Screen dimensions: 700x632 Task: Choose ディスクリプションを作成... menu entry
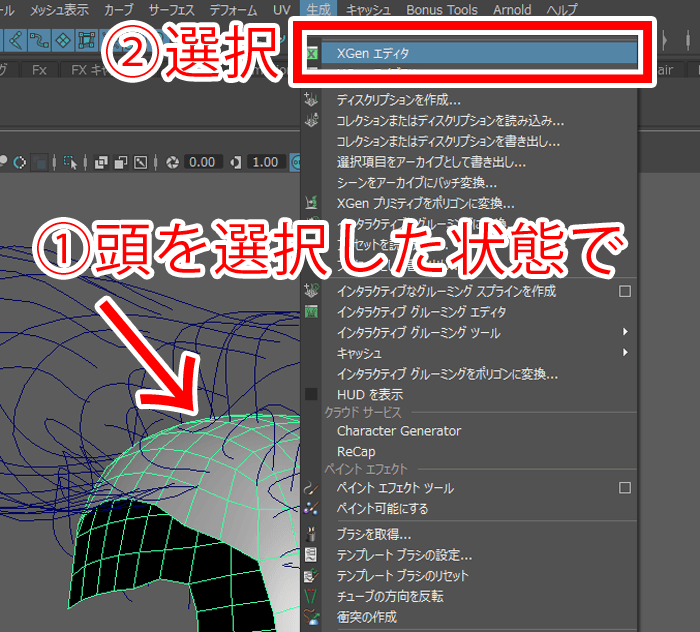click(399, 100)
